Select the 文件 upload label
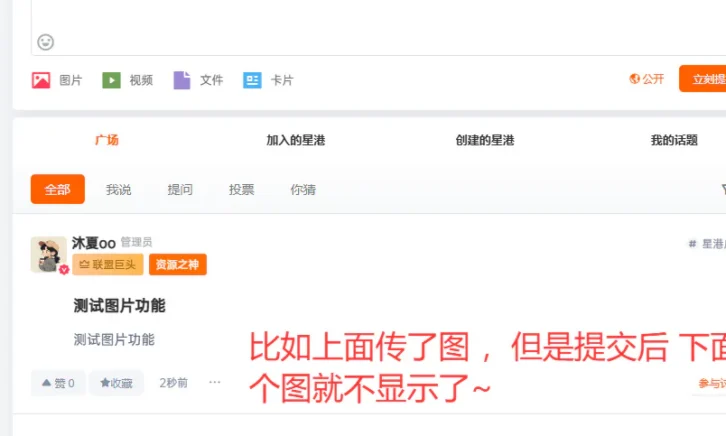726x436 pixels. (x=212, y=81)
